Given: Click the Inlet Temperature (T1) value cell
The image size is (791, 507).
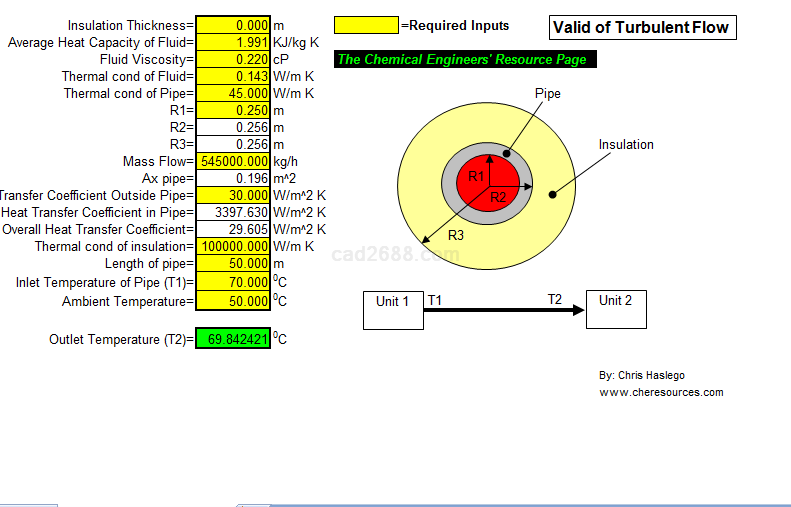Looking at the screenshot, I should pyautogui.click(x=233, y=282).
